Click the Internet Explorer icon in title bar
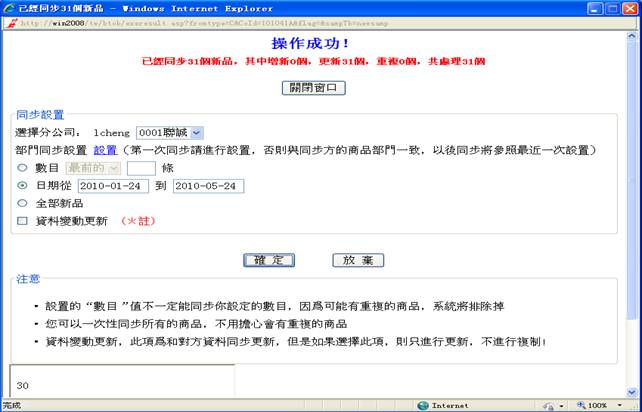The width and height of the screenshot is (642, 412). (9, 7)
